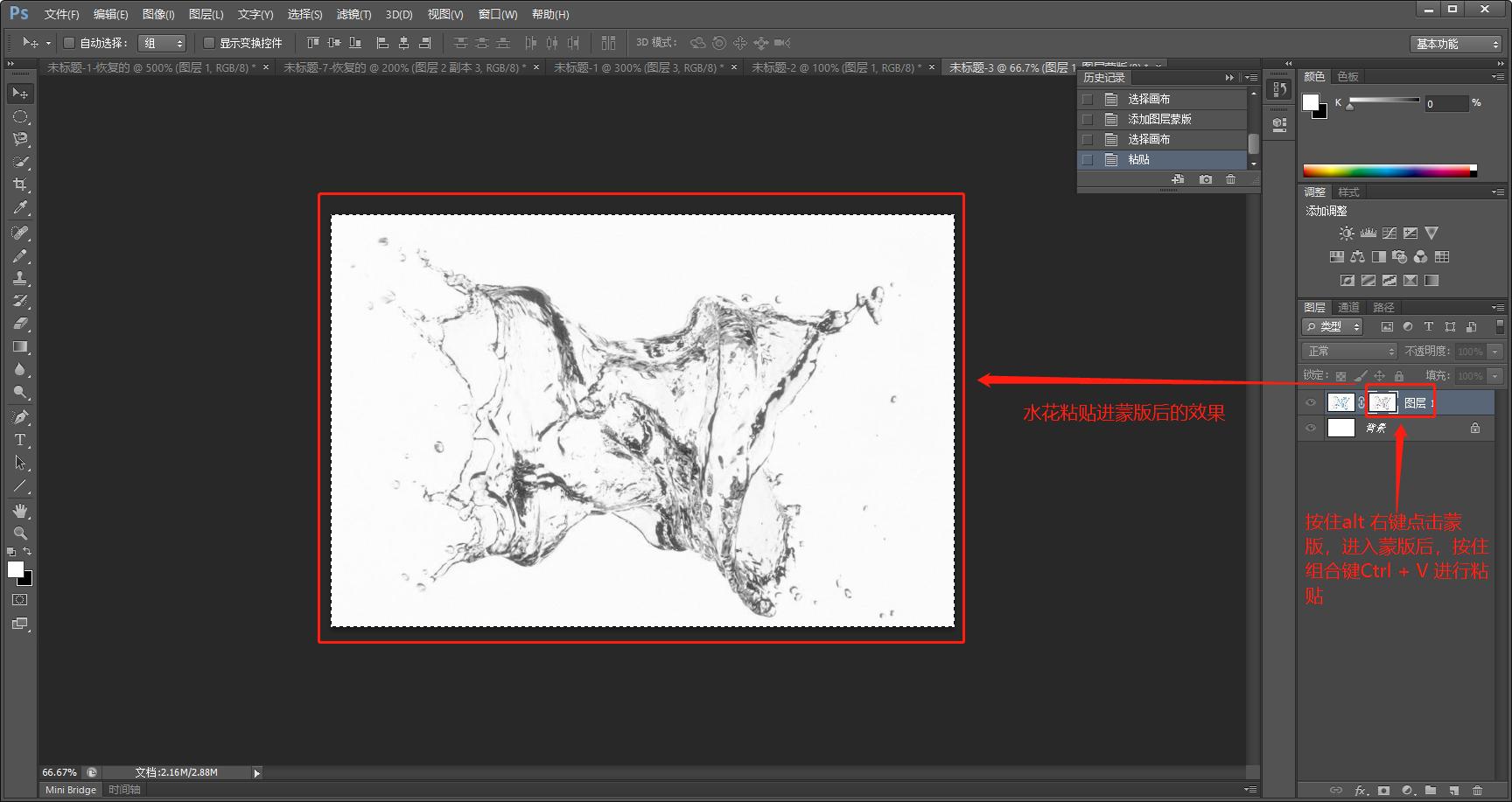This screenshot has width=1512, height=802.
Task: Switch to the Channels tab
Action: coord(1348,307)
